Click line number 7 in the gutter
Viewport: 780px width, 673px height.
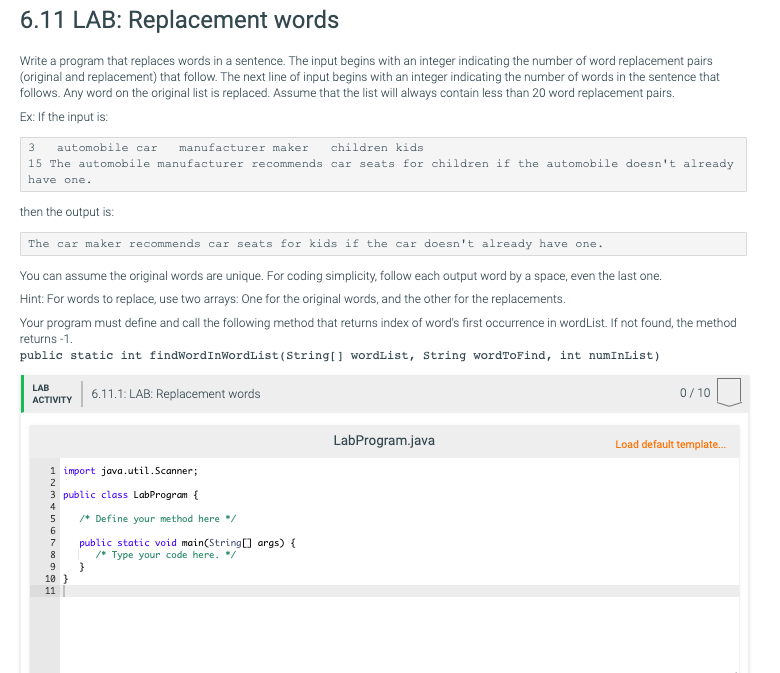tap(53, 543)
